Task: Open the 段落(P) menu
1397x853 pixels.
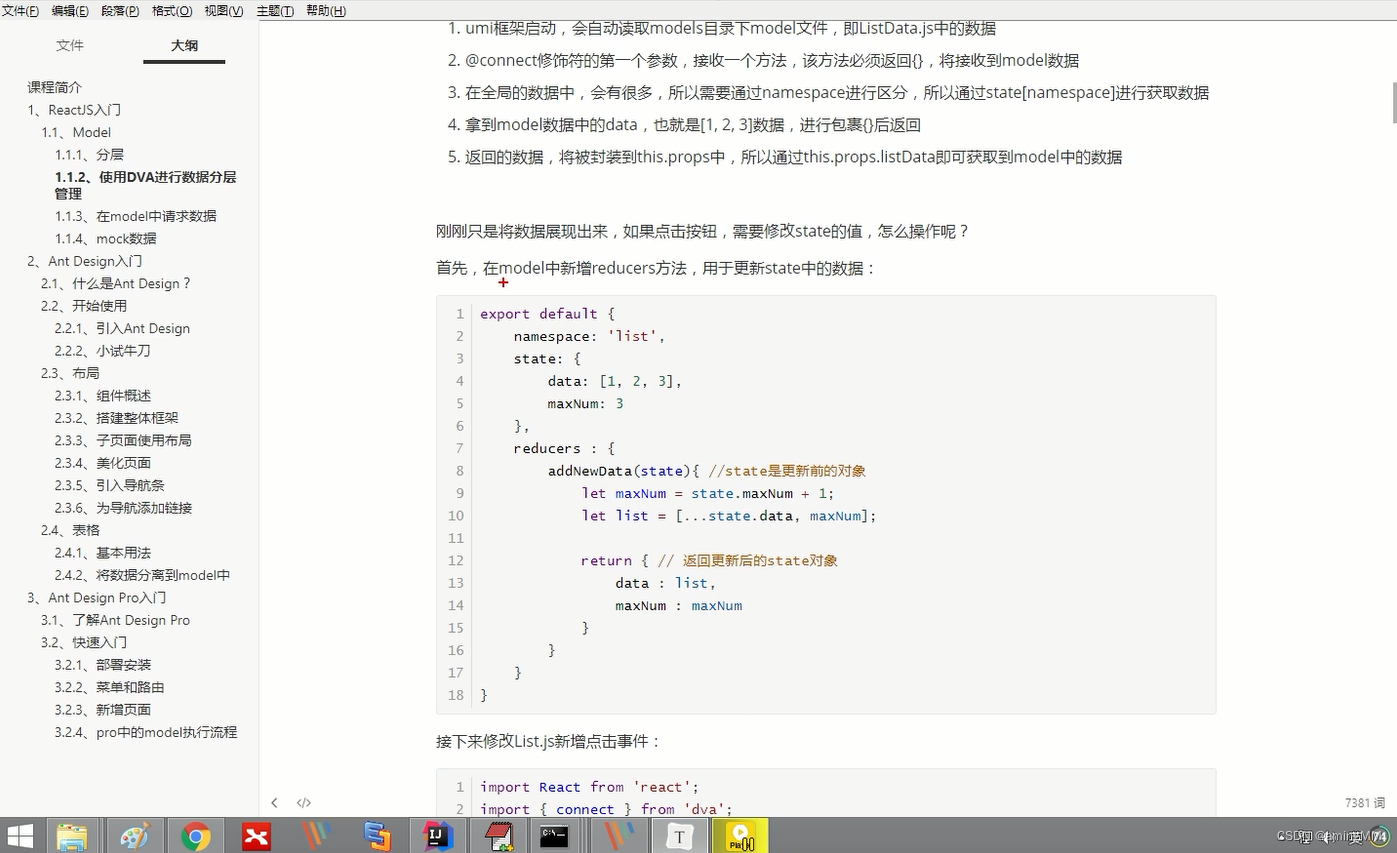Action: [120, 11]
